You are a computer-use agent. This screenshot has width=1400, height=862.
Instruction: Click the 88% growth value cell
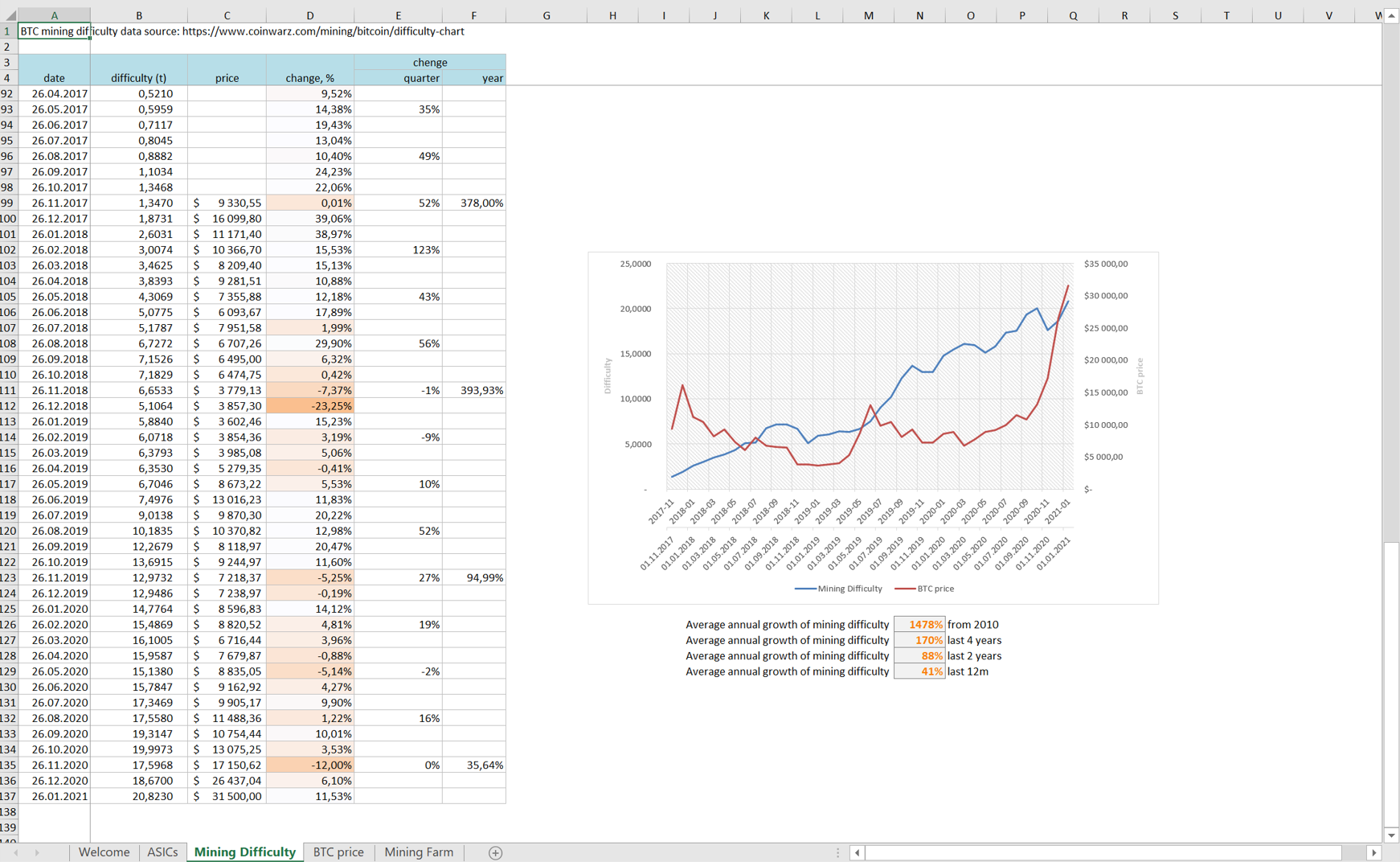[919, 656]
